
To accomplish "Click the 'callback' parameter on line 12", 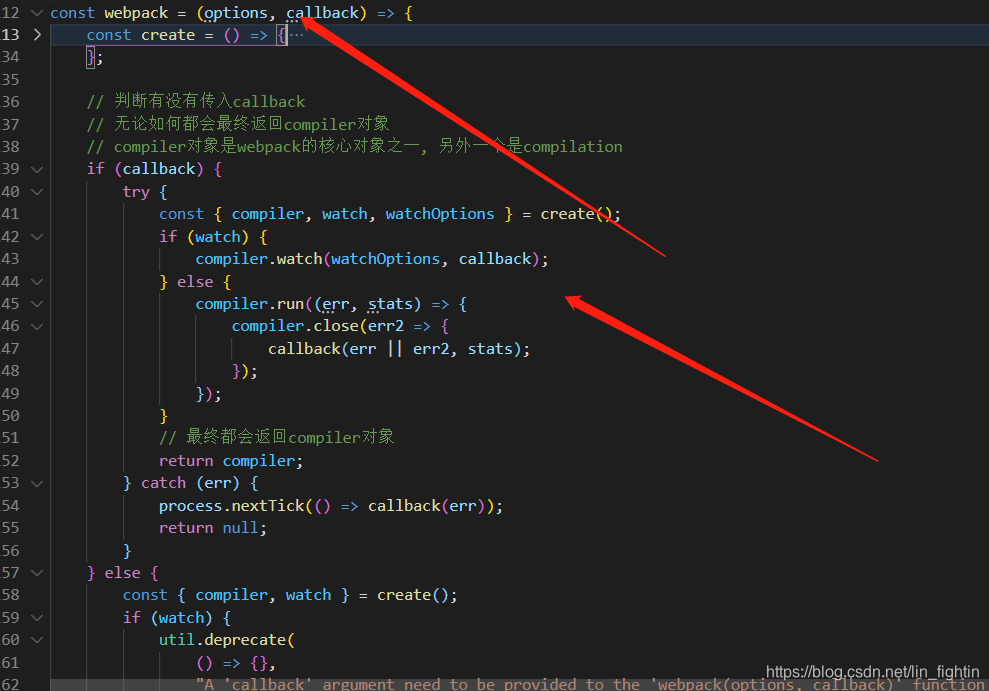I will click(x=322, y=13).
